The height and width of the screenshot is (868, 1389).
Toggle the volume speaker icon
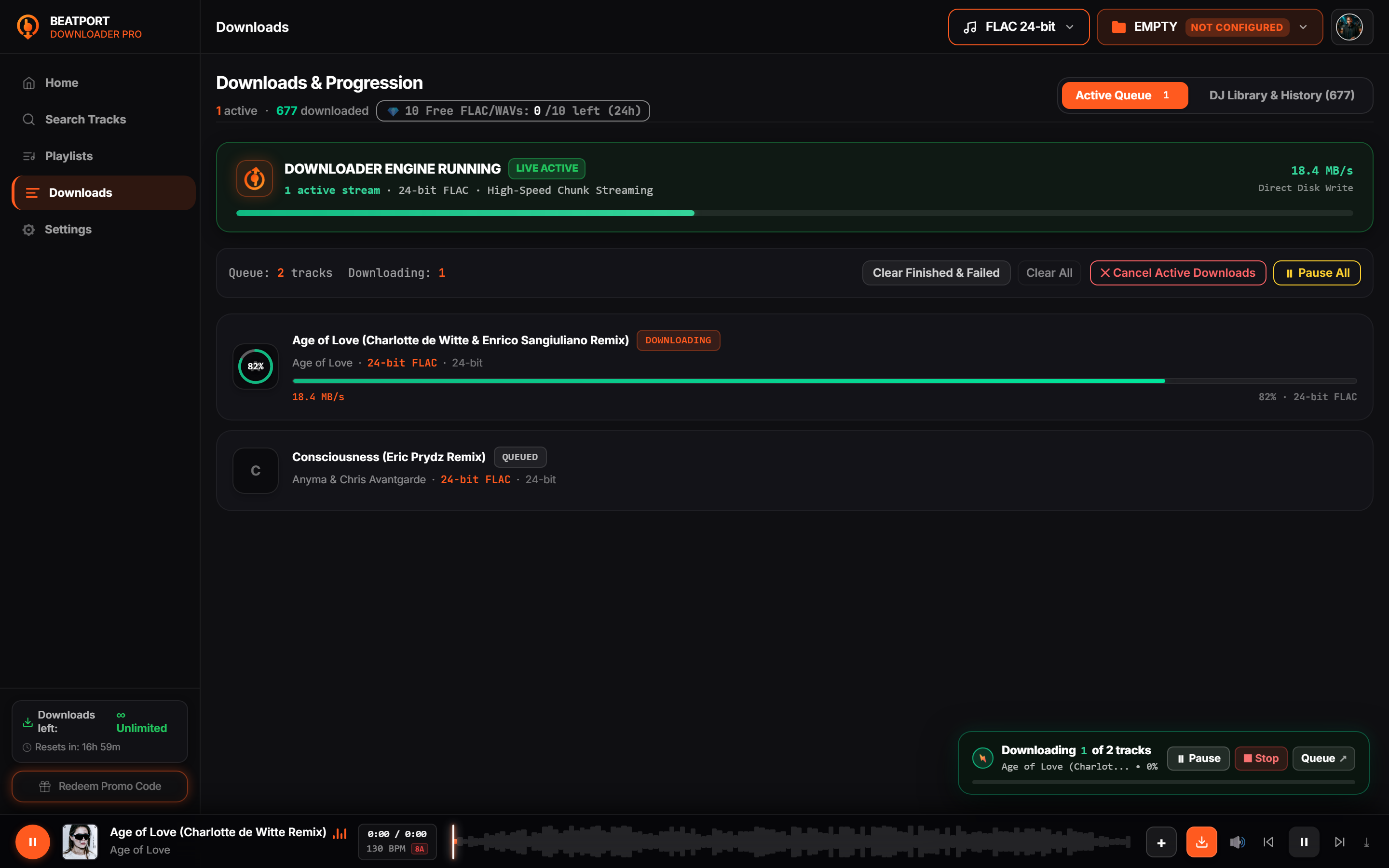1237,842
